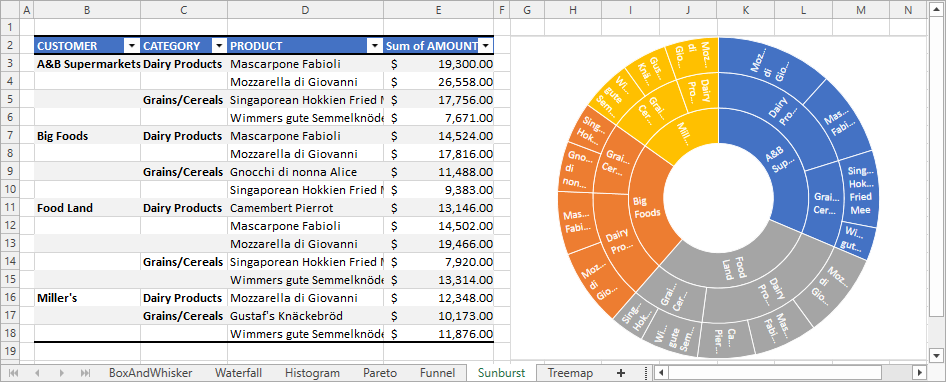Select the 19,300.00 amount cell
The image size is (946, 382).
pos(439,64)
